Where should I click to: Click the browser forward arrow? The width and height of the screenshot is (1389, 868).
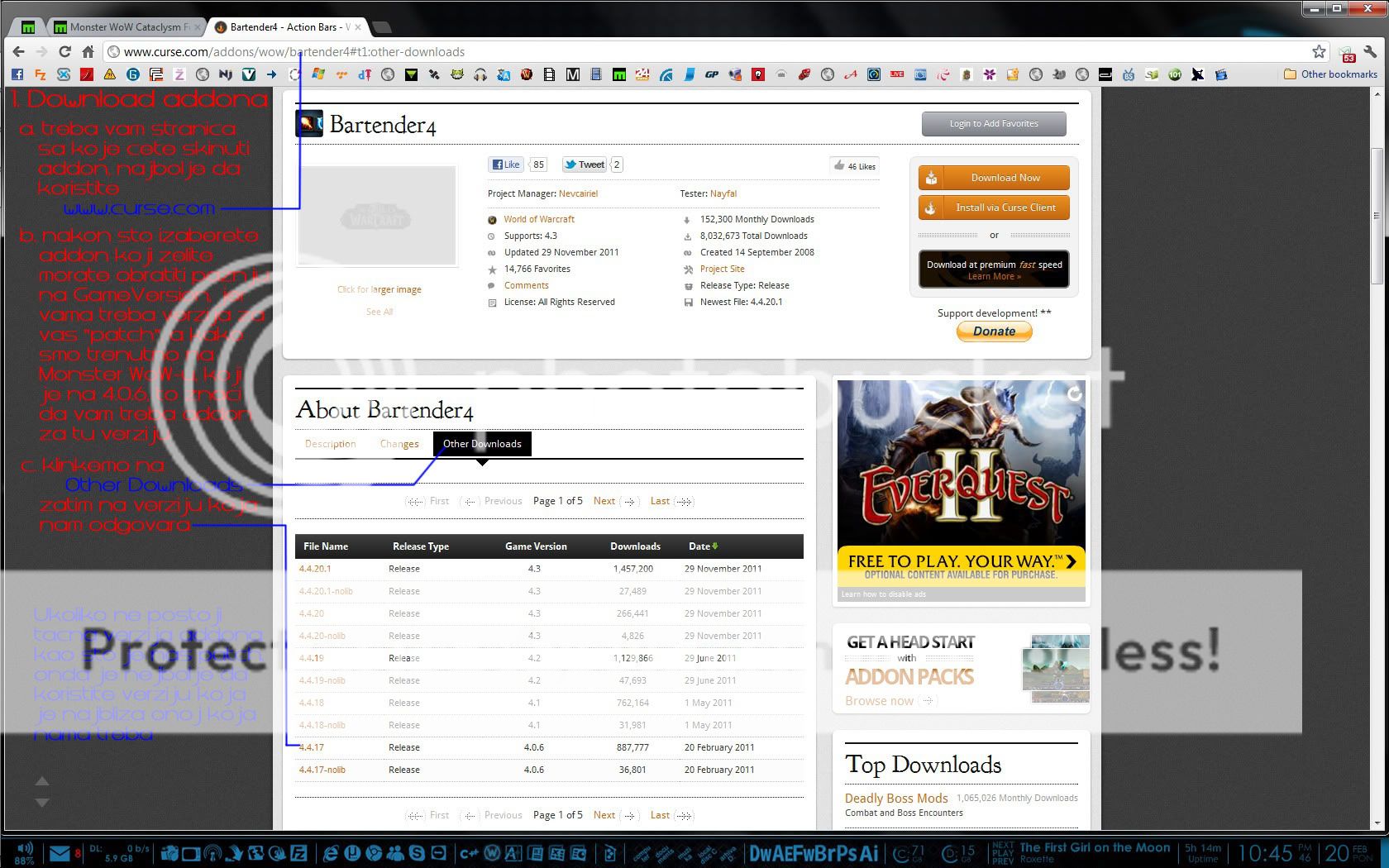point(41,51)
